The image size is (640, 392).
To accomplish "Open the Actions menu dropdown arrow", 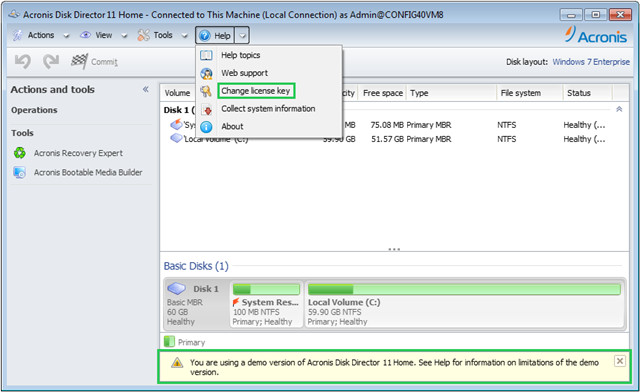I will click(x=66, y=36).
